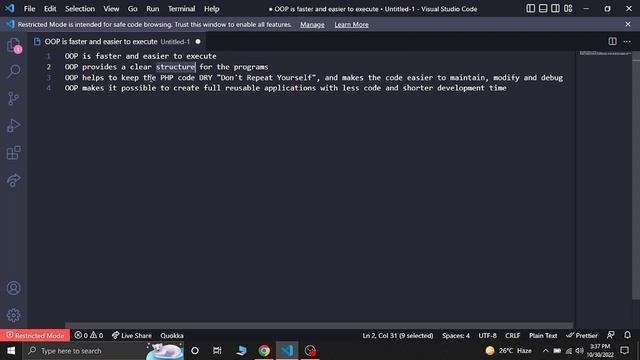This screenshot has width=640, height=360.
Task: Open the Manage gear icon
Action: pos(13,315)
